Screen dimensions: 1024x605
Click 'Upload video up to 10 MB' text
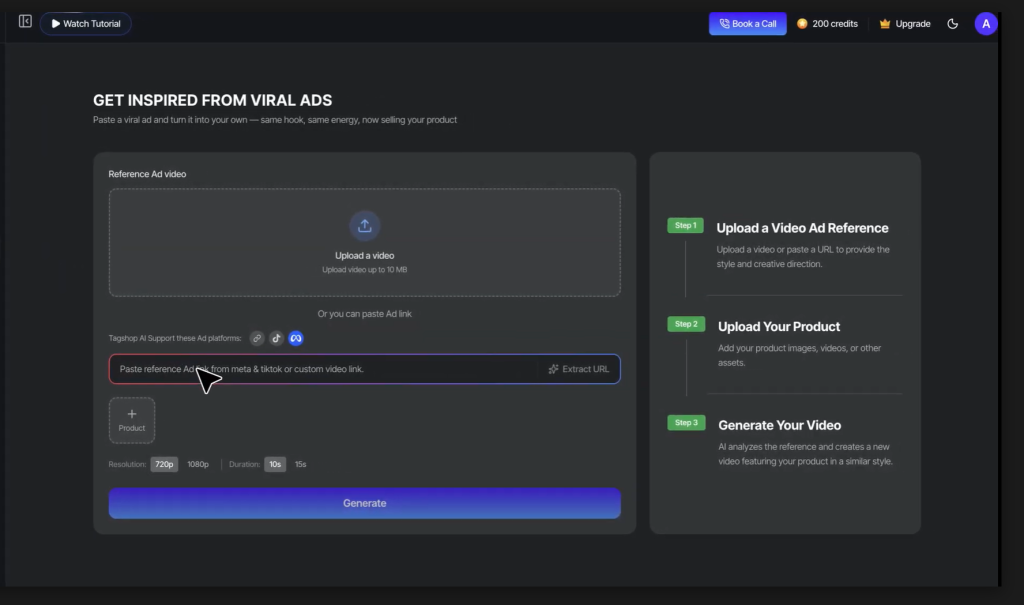tap(364, 269)
